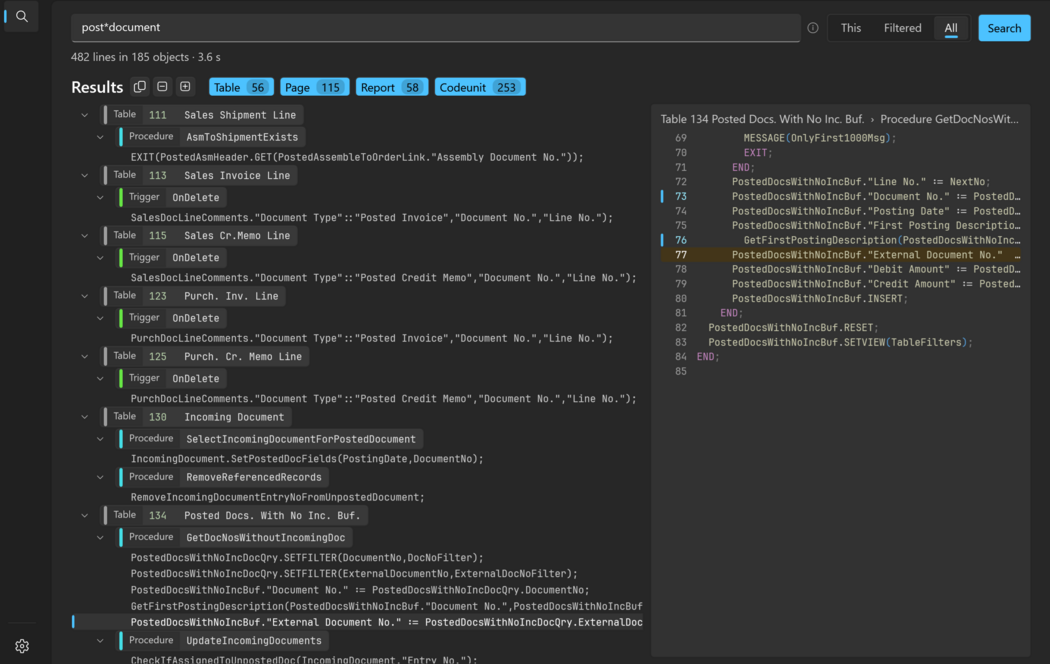The image size is (1050, 664).
Task: Collapse the RemoveReferencedRecords procedure node
Action: pyautogui.click(x=100, y=477)
